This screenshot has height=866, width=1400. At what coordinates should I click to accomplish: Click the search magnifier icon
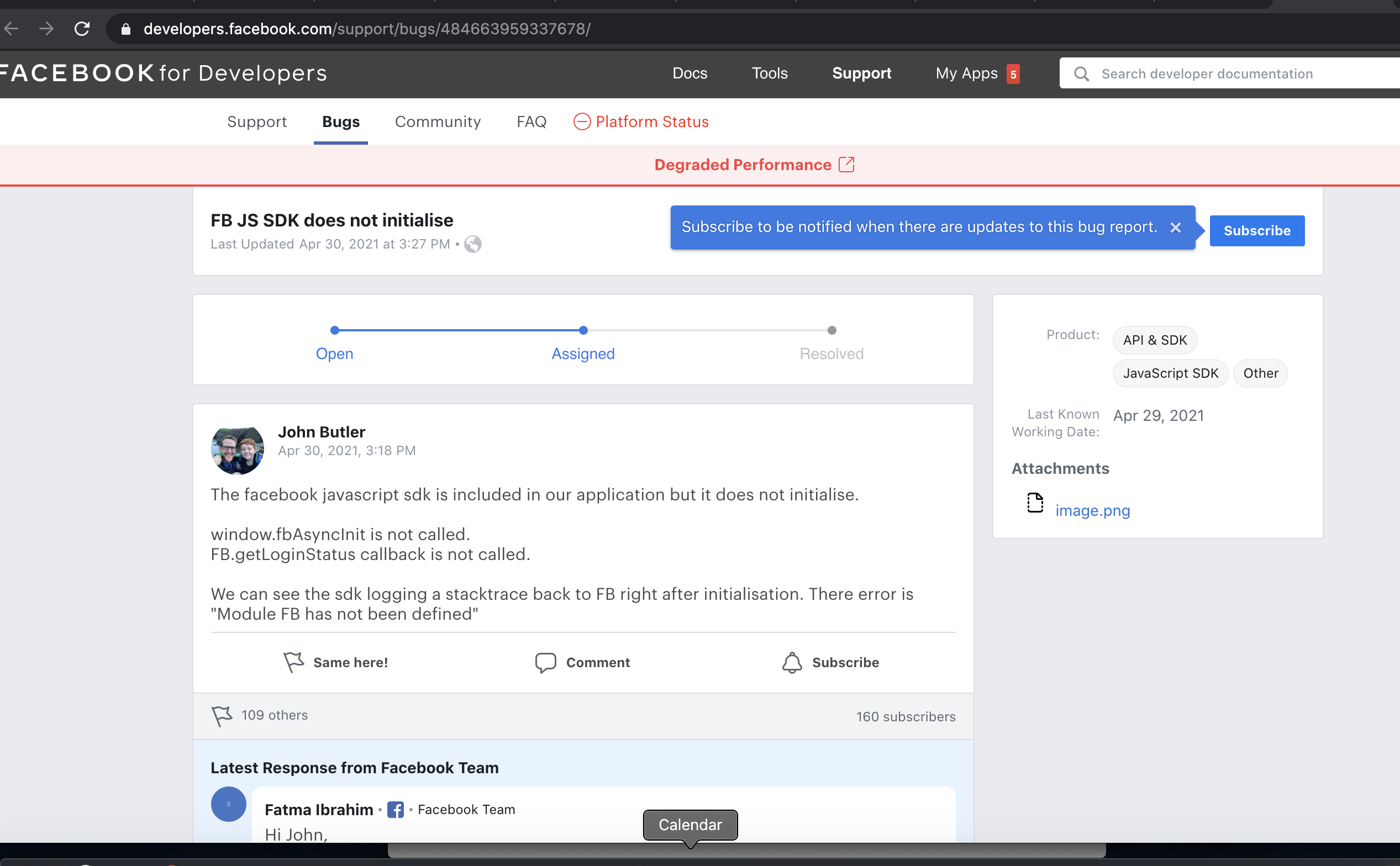[x=1081, y=74]
